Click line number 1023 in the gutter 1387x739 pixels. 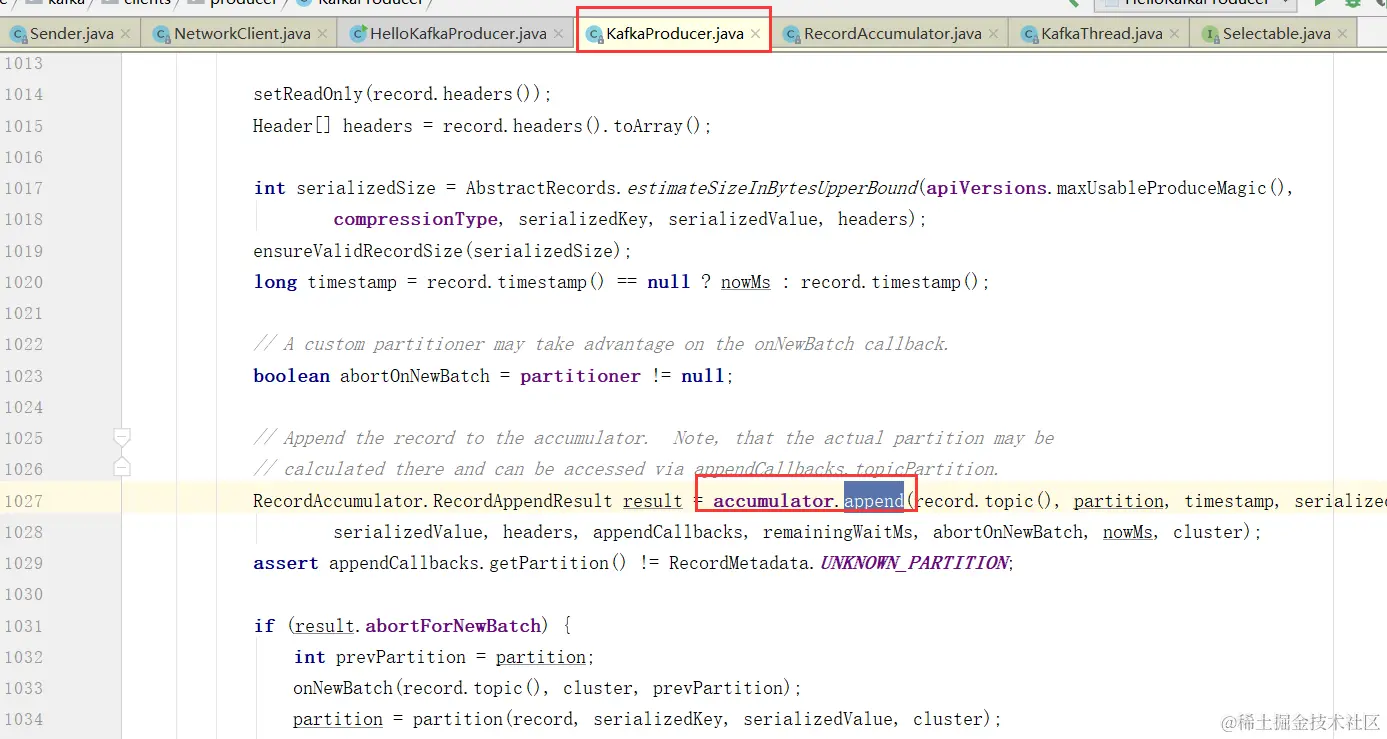[23, 376]
